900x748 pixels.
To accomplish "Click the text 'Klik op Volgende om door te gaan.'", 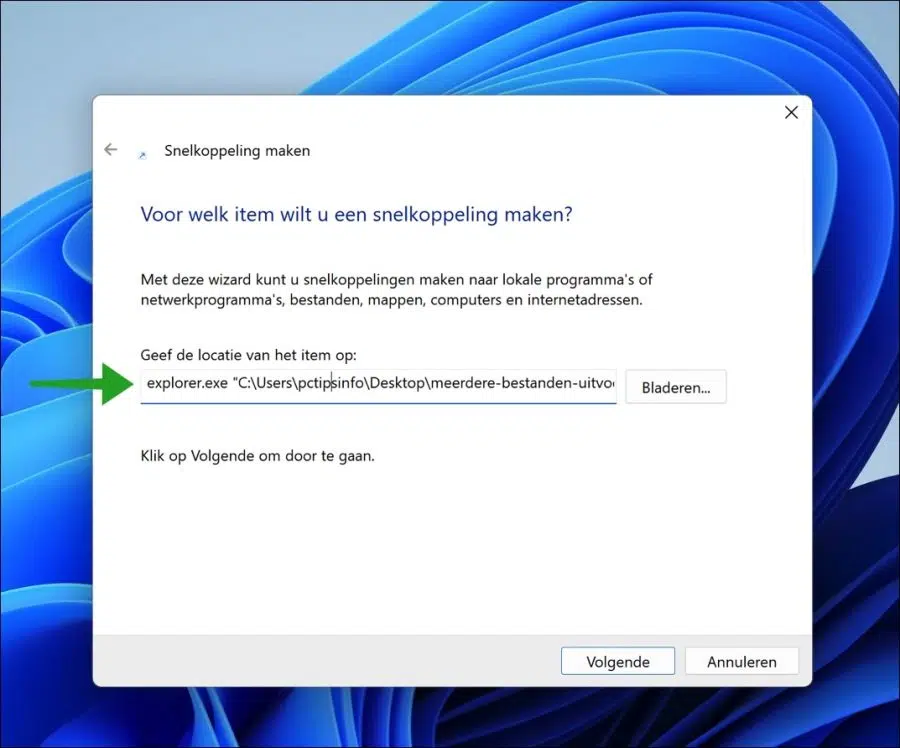I will click(x=257, y=456).
